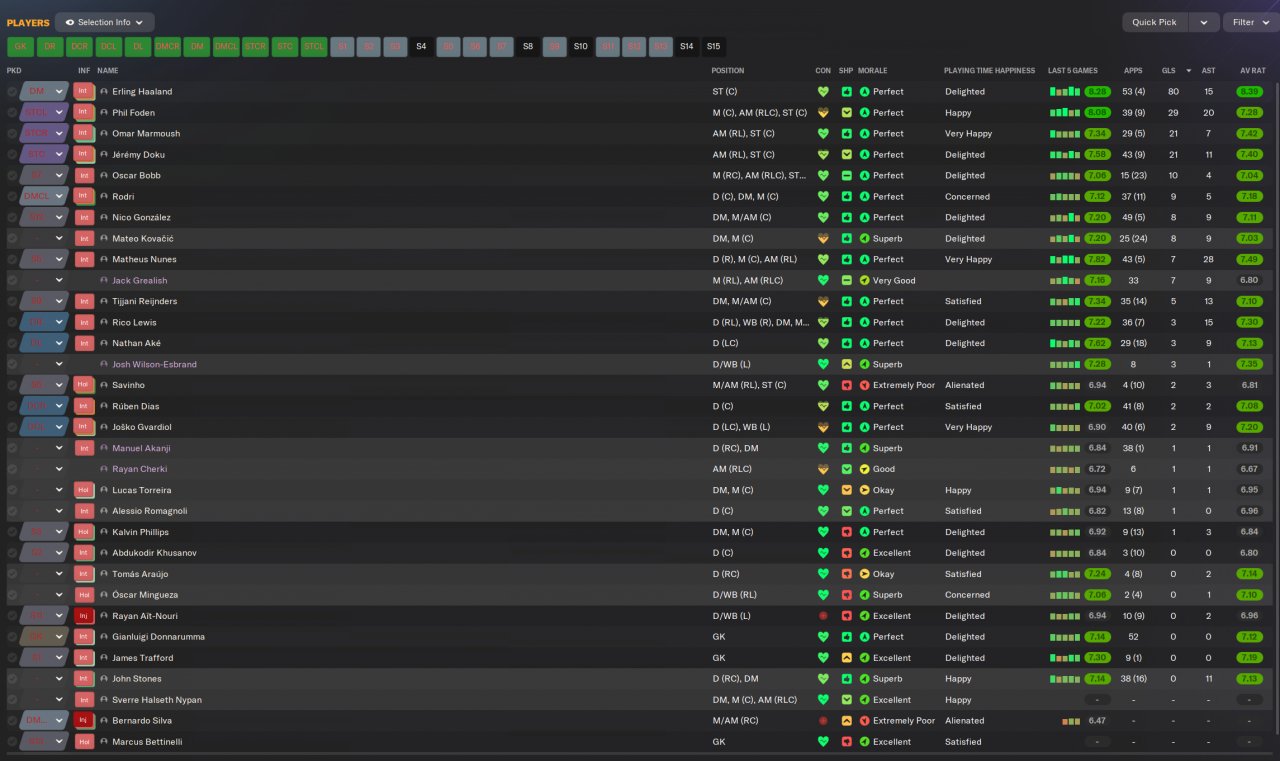This screenshot has height=761, width=1280.
Task: Click Savinho's Extremely Poor morale icon
Action: [865, 385]
